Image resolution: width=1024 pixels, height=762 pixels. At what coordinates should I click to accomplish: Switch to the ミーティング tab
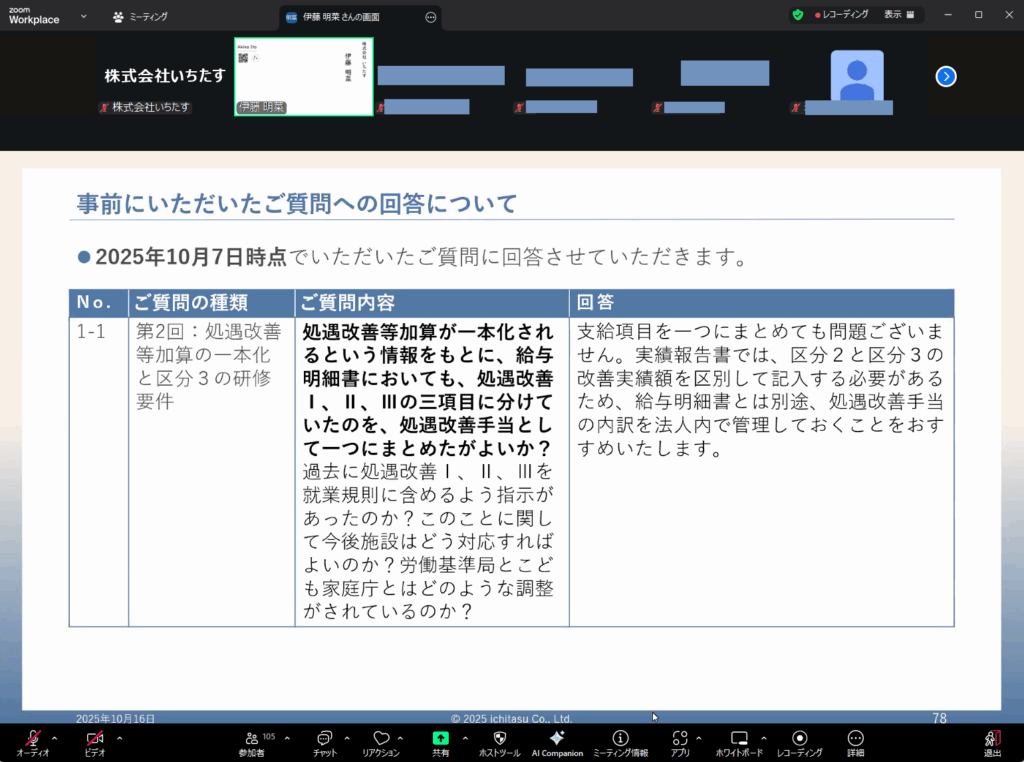141,17
